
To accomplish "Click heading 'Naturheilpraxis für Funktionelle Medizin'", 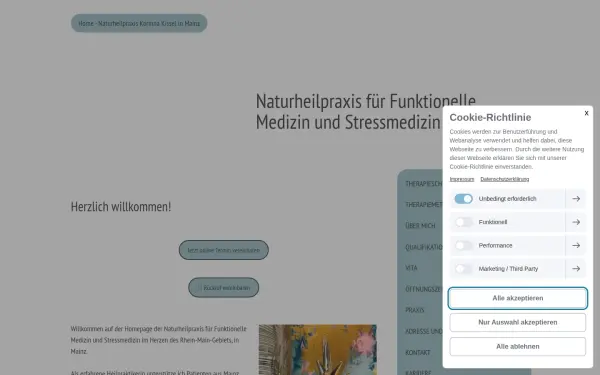I will [x=365, y=112].
